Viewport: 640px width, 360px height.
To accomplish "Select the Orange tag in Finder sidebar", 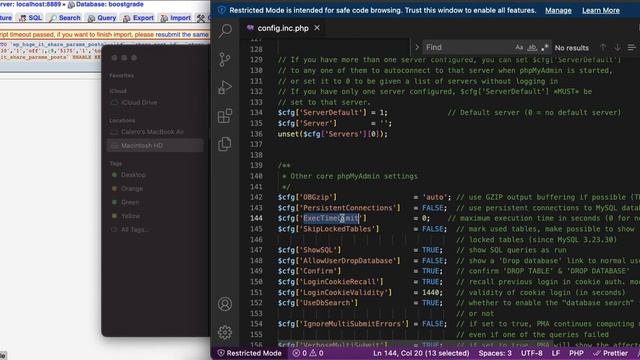I will click(131, 189).
